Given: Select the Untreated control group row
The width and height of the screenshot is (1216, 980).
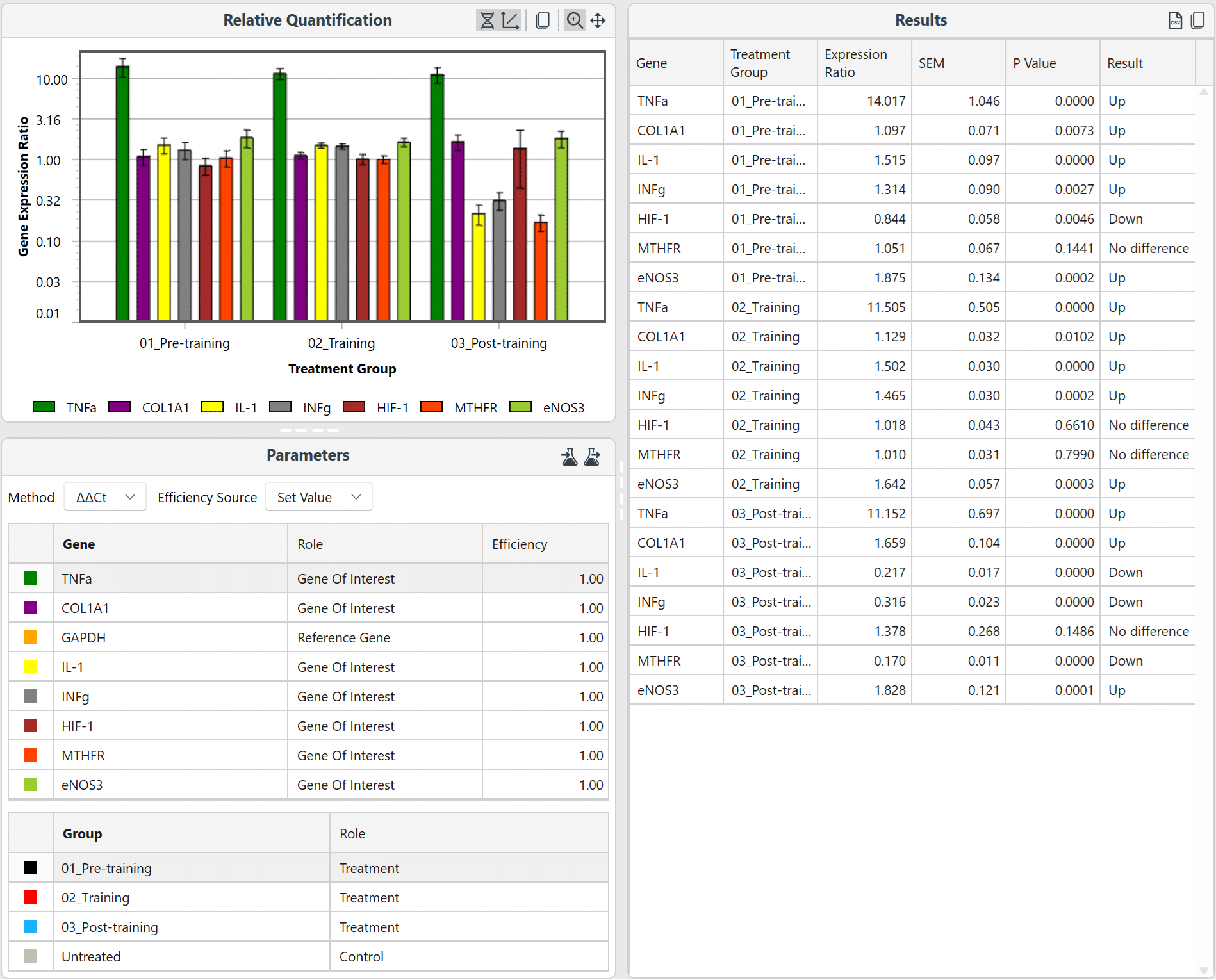Looking at the screenshot, I should [x=192, y=956].
